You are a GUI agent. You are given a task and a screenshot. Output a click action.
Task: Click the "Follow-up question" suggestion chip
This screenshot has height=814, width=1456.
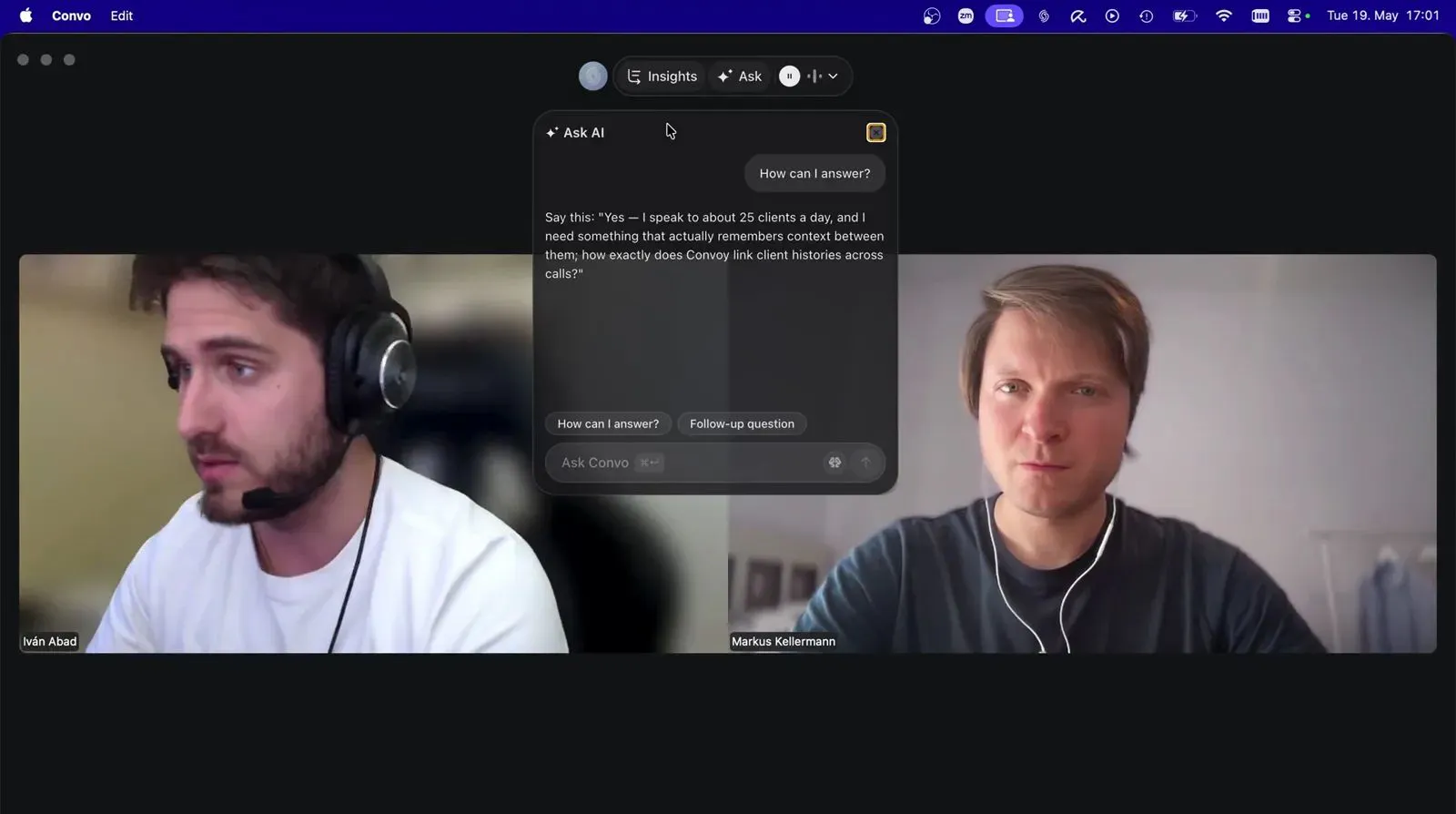pos(742,423)
